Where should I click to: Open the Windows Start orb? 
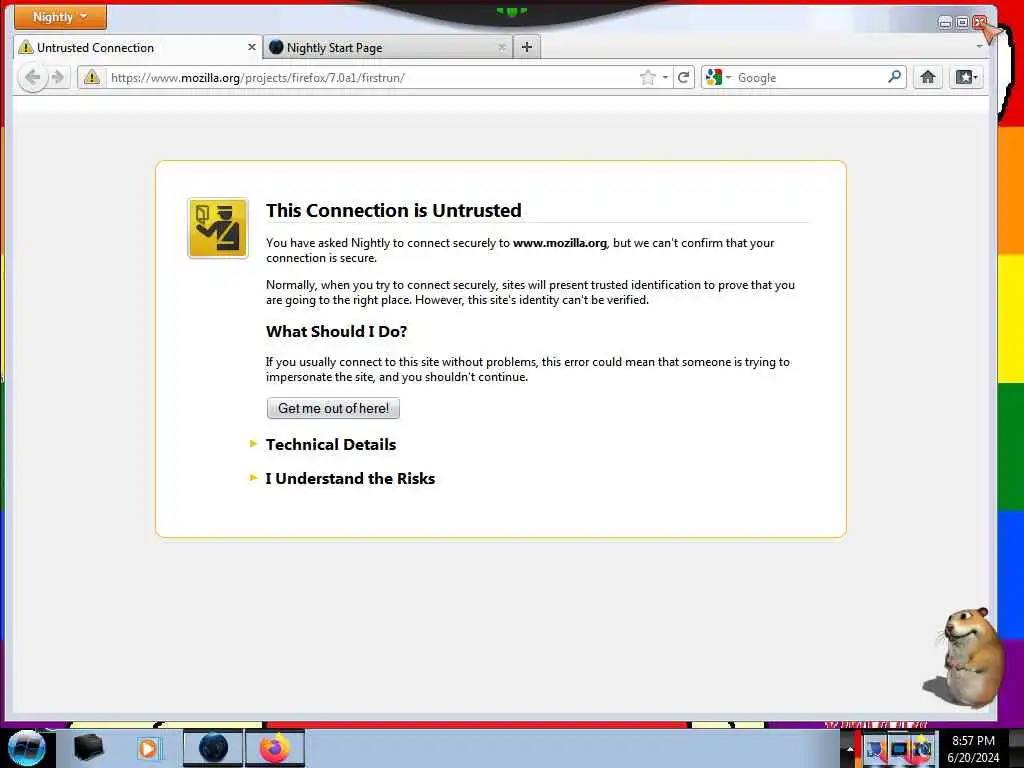(26, 748)
